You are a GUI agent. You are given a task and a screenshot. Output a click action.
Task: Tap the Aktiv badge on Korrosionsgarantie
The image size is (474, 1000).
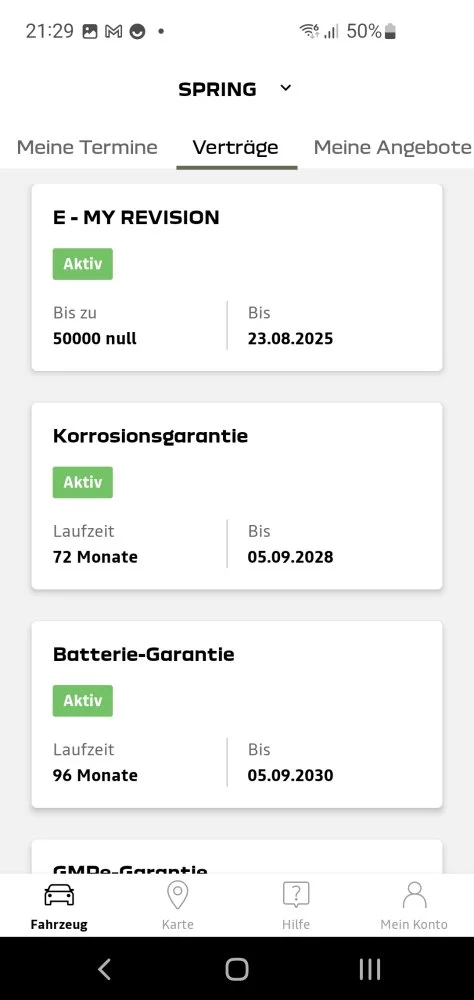(x=83, y=482)
